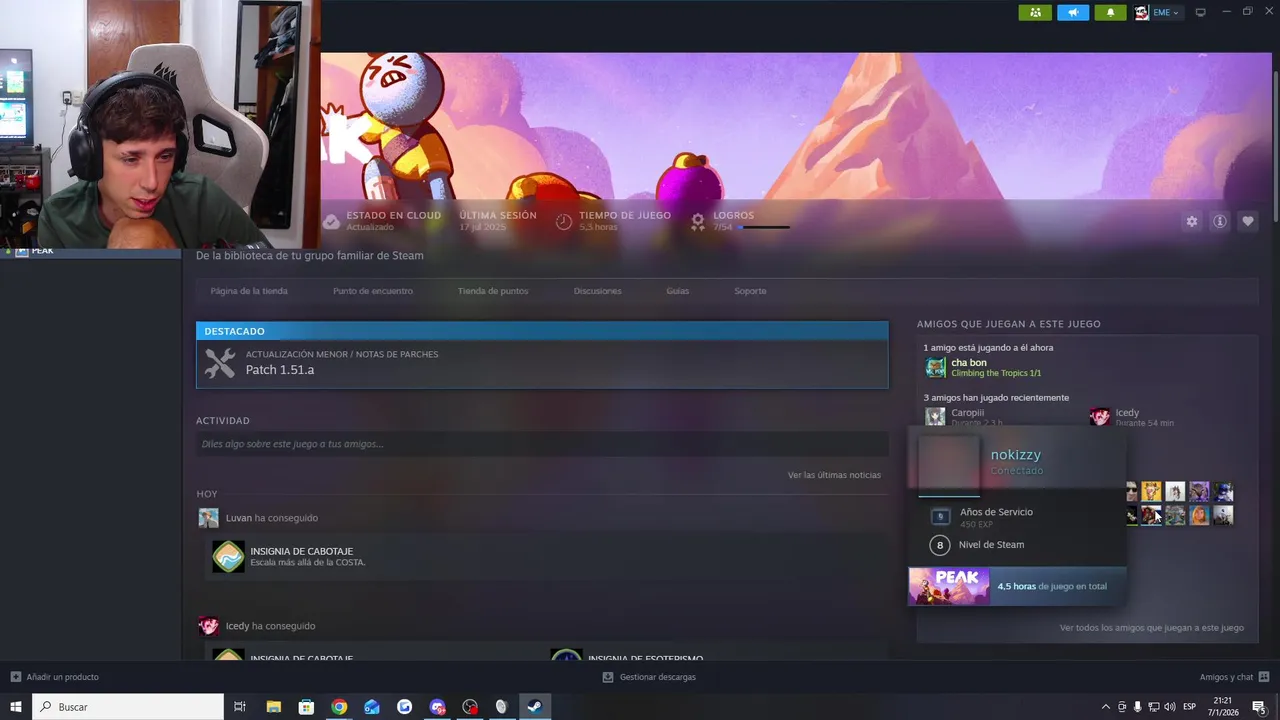Open Página de la tienda tab
The width and height of the screenshot is (1280, 720).
coord(249,291)
